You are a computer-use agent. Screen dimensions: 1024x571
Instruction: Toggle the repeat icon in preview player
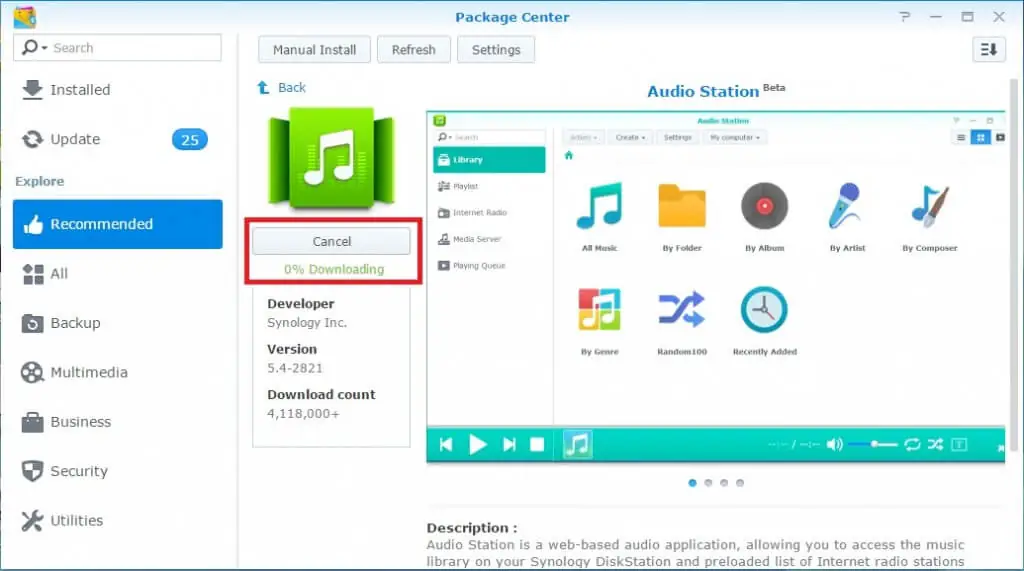click(912, 445)
